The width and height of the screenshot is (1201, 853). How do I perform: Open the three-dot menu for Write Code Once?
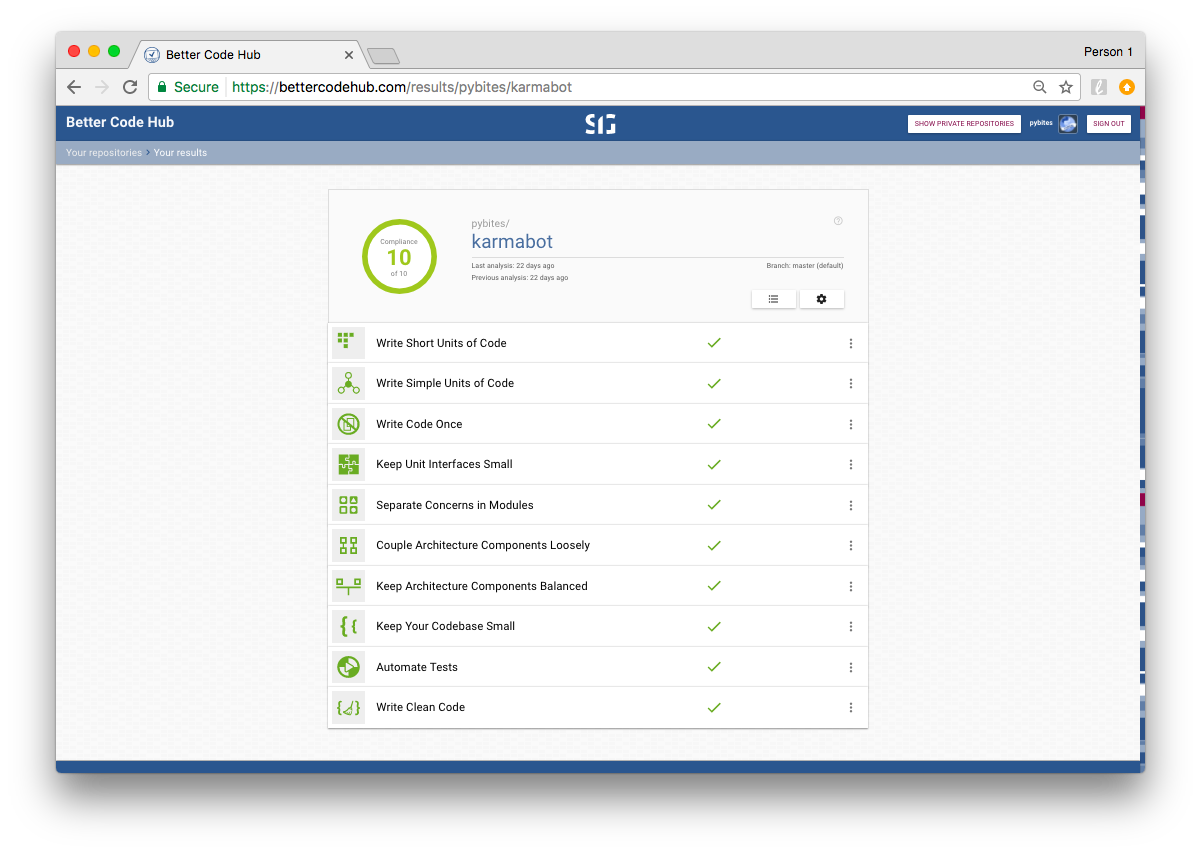point(851,424)
